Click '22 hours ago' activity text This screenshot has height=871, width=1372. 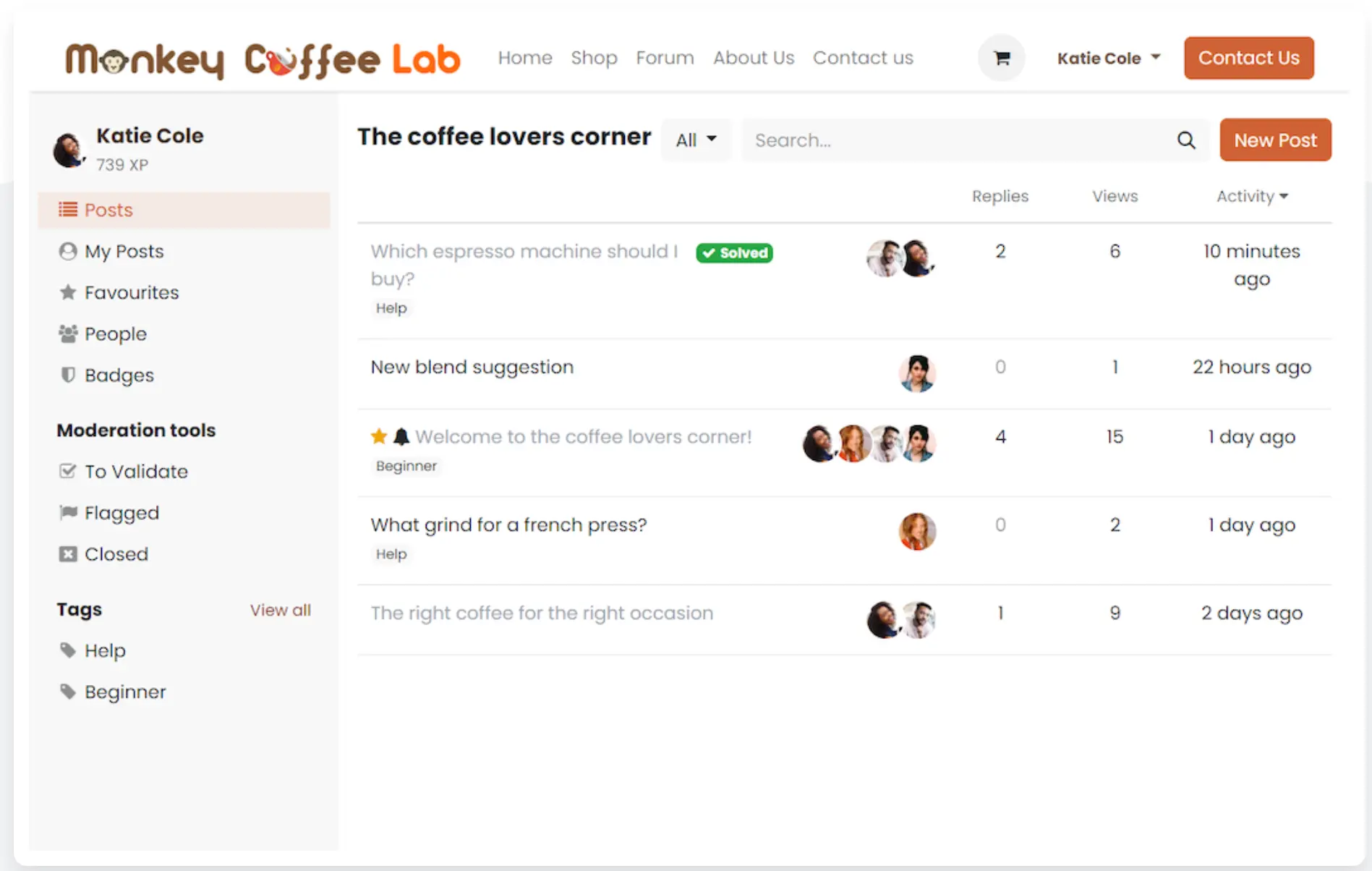point(1252,367)
